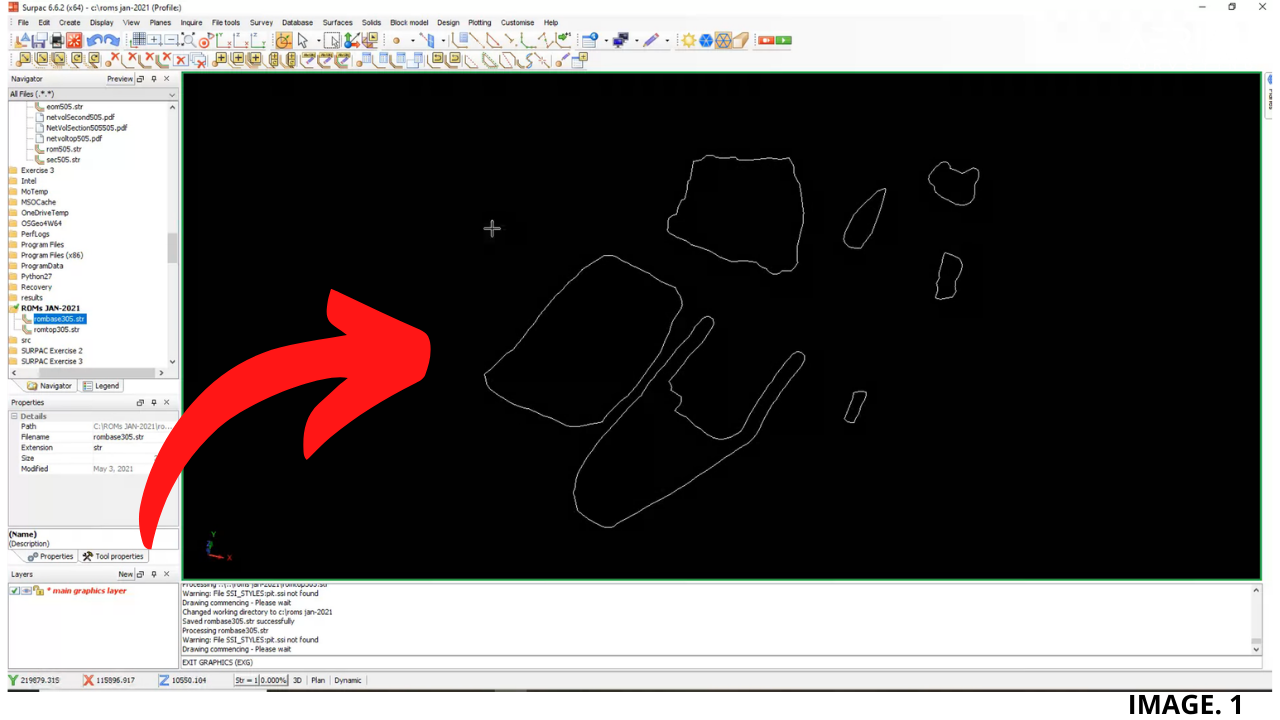Viewport: 1280px width, 720px height.
Task: Click the network monitors icon in toolbar
Action: (x=620, y=40)
